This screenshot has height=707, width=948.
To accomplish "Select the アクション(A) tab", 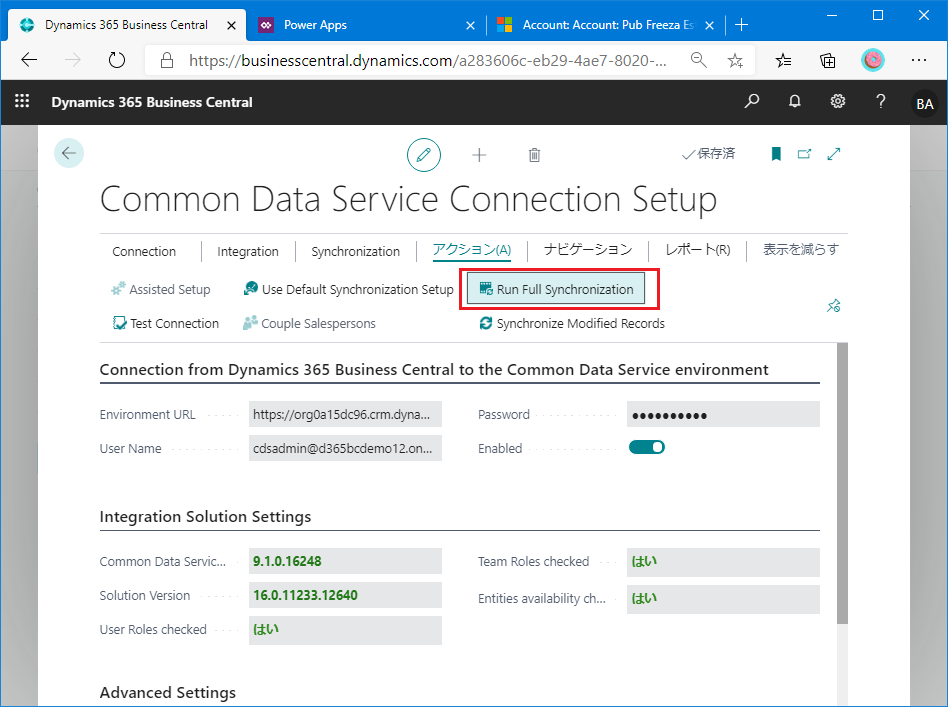I will 472,250.
